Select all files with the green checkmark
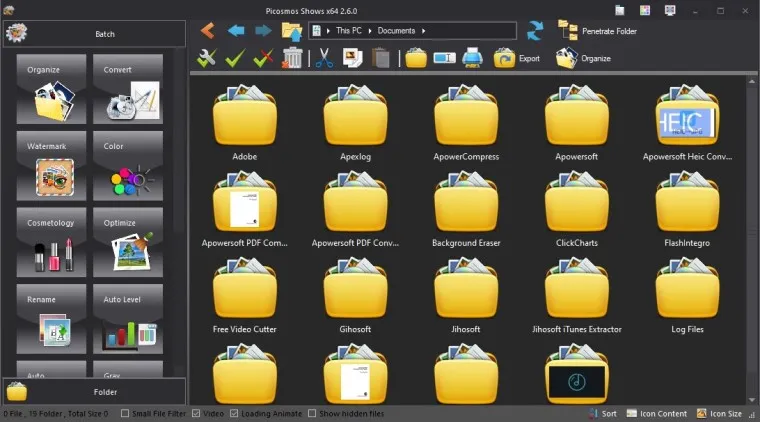760x422 pixels. point(235,58)
